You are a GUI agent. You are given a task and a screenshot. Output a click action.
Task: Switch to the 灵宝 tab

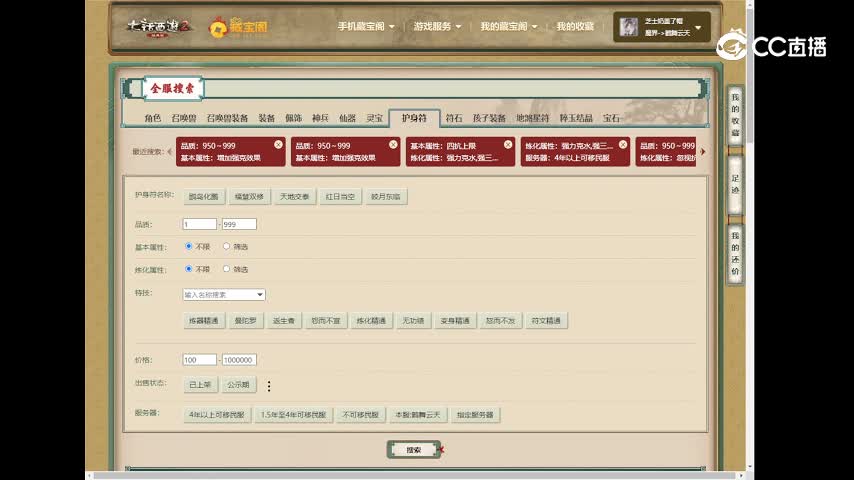pyautogui.click(x=374, y=118)
